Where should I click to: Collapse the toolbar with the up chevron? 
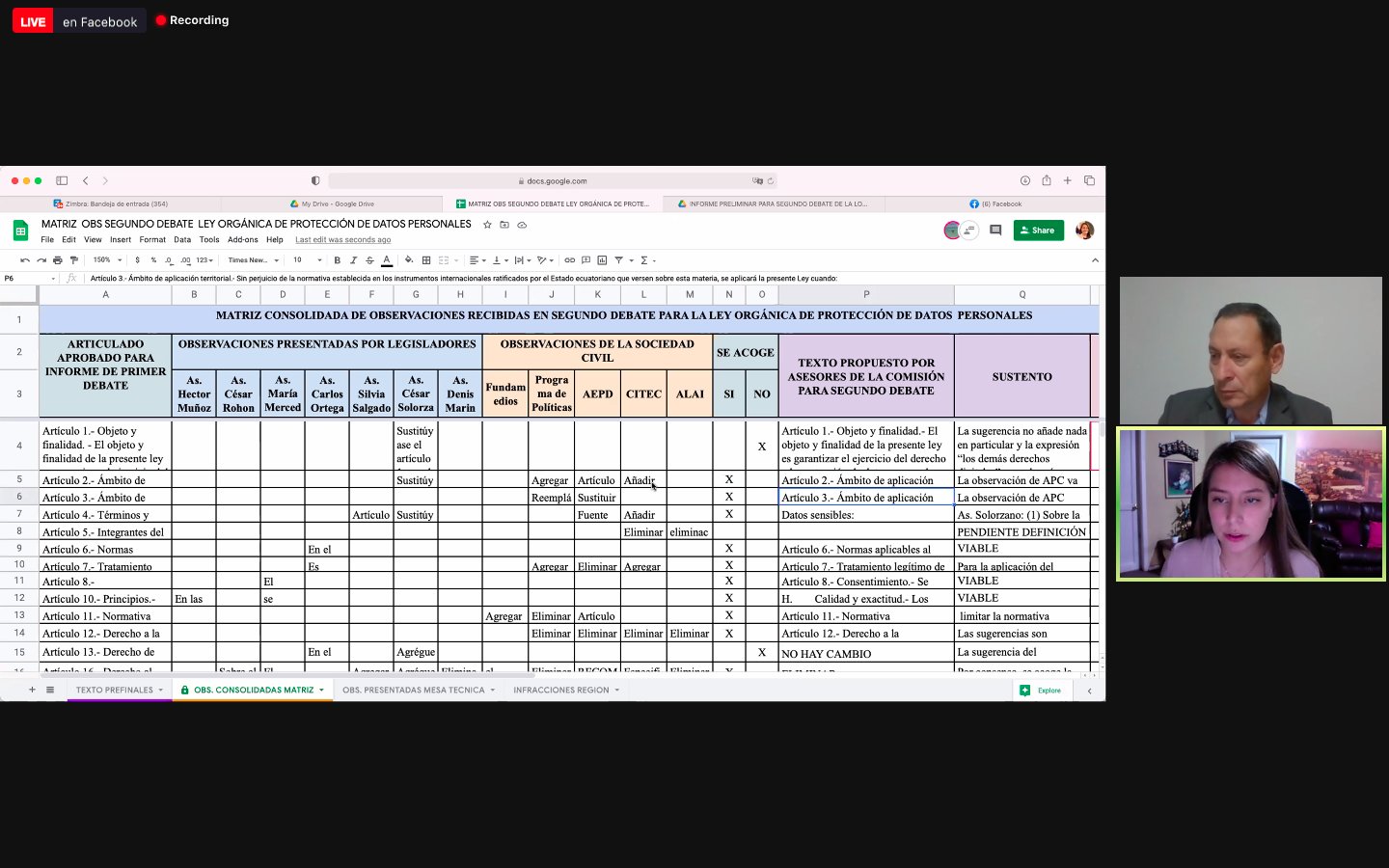tap(1095, 260)
